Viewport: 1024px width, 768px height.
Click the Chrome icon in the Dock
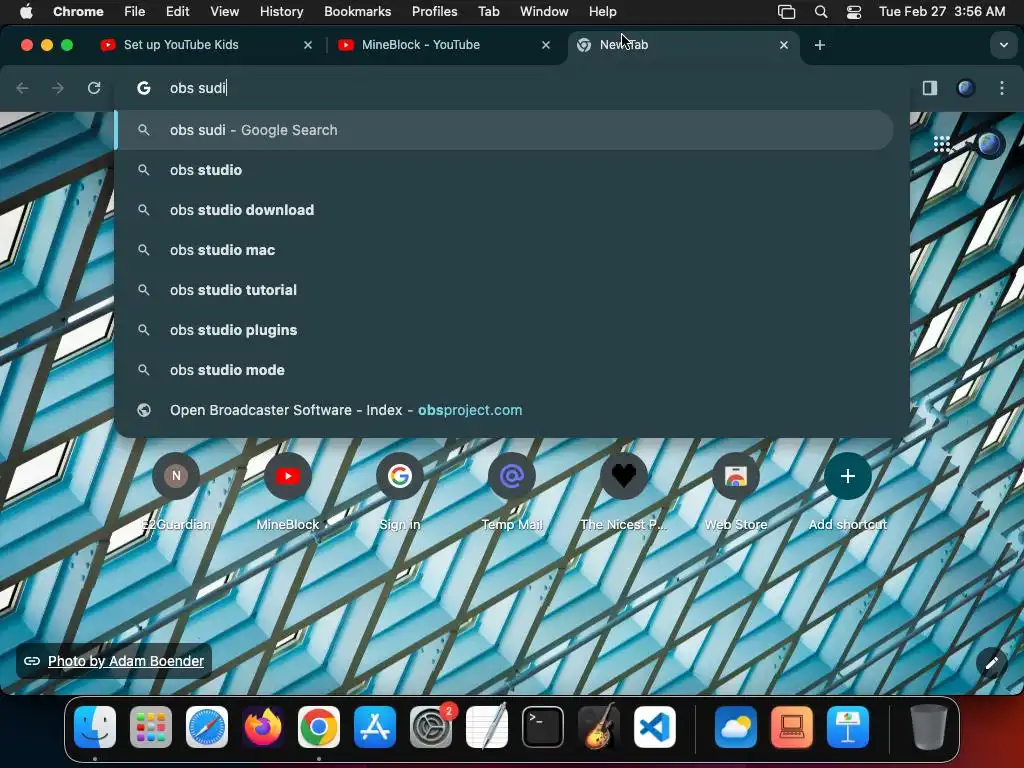click(x=319, y=727)
